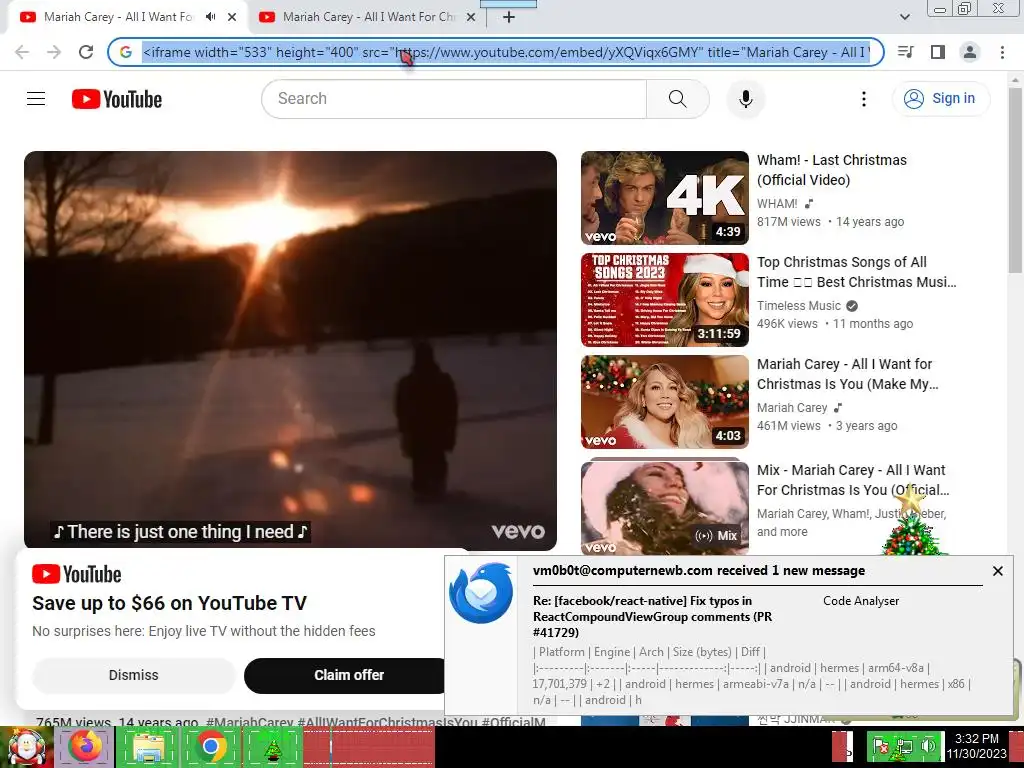The width and height of the screenshot is (1024, 768).
Task: Open YouTube hamburger guide menu
Action: point(36,99)
